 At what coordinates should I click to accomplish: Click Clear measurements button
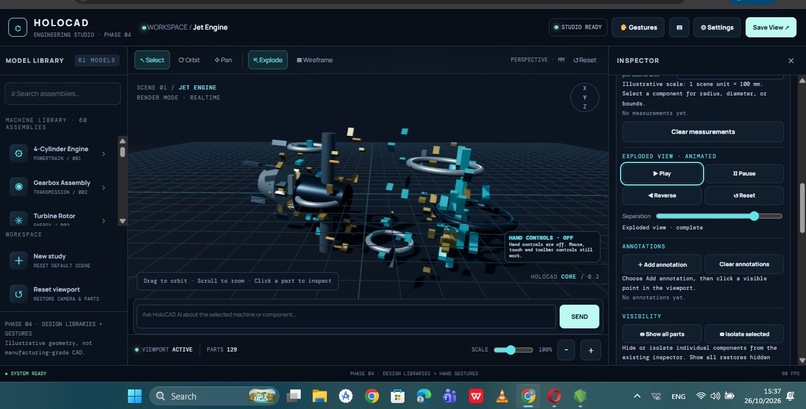[x=703, y=132]
